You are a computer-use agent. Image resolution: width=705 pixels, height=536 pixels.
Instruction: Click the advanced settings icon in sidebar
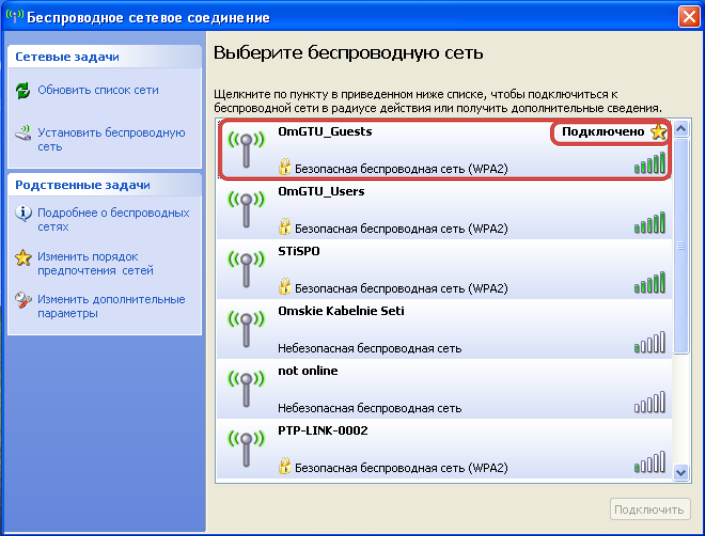coord(23,300)
